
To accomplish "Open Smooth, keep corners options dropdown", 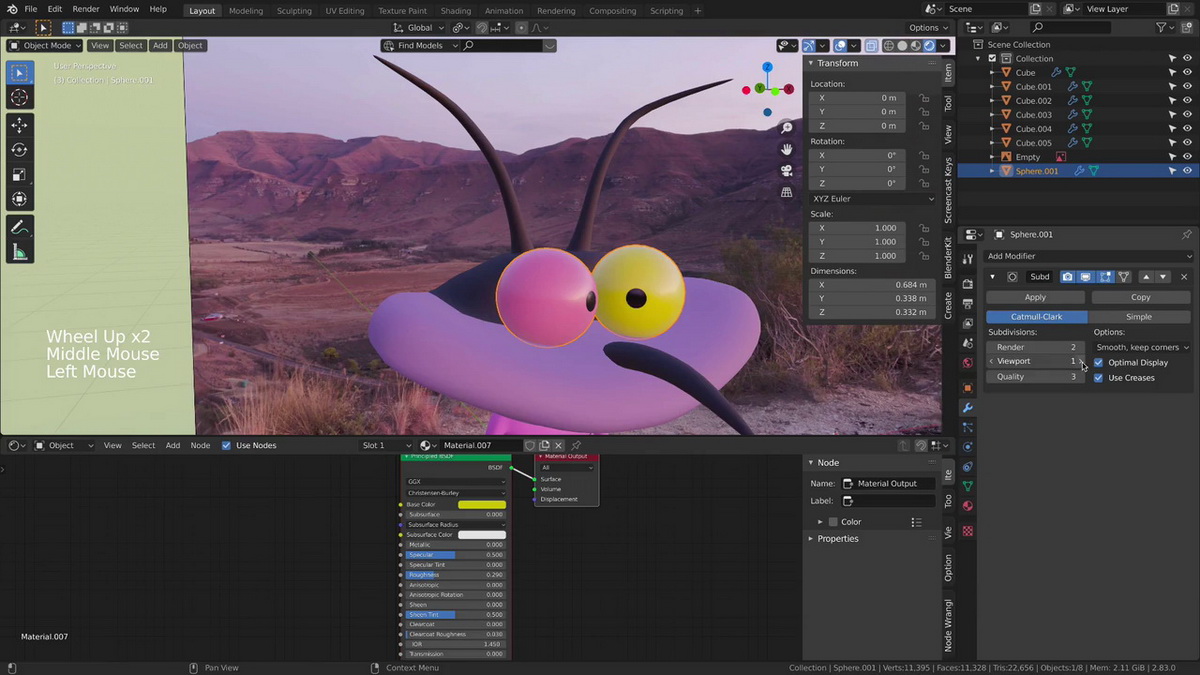I will pyautogui.click(x=1142, y=347).
